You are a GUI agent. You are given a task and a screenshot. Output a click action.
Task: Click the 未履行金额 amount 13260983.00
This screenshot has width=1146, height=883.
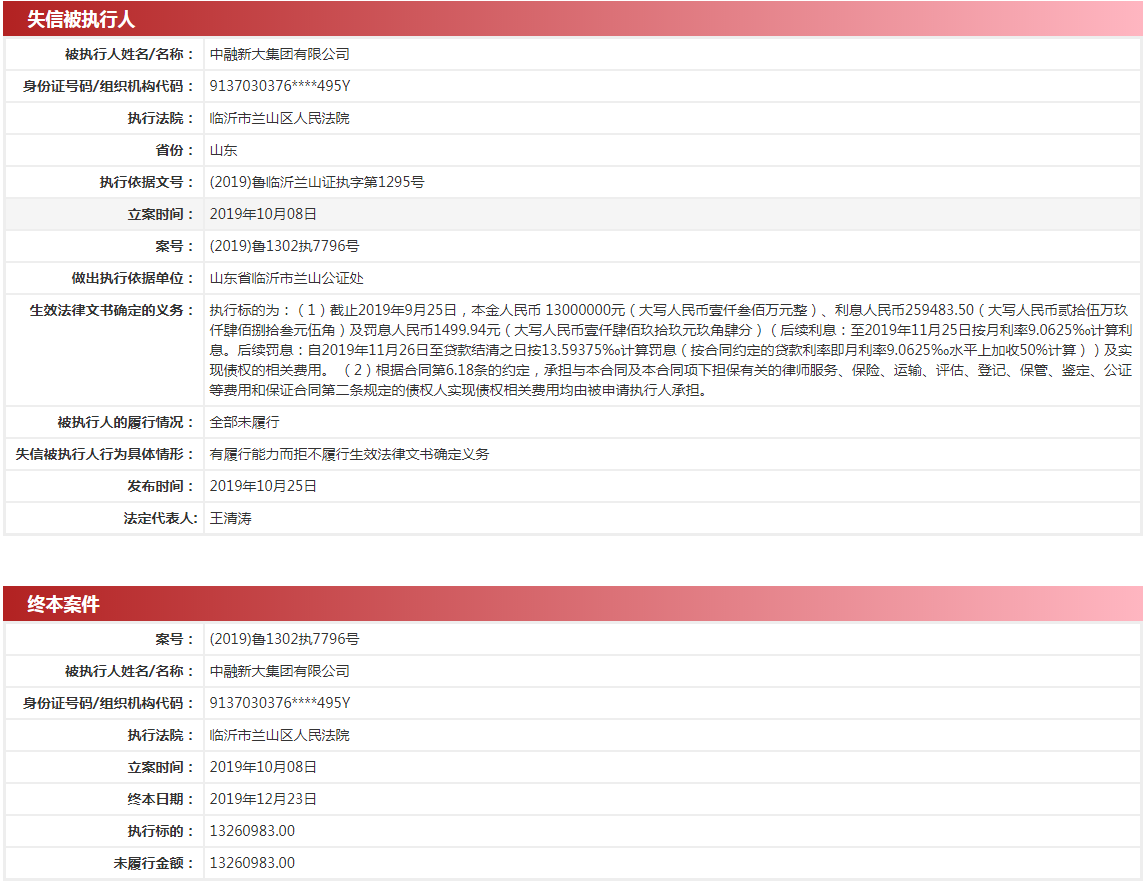coord(252,863)
